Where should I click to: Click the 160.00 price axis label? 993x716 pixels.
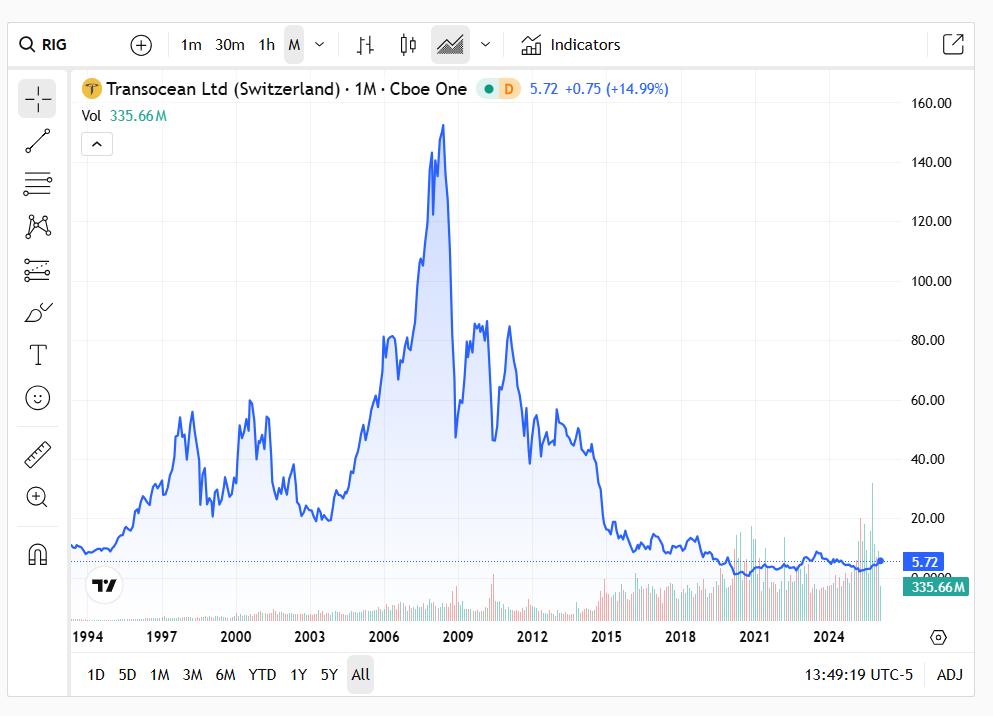[x=931, y=103]
